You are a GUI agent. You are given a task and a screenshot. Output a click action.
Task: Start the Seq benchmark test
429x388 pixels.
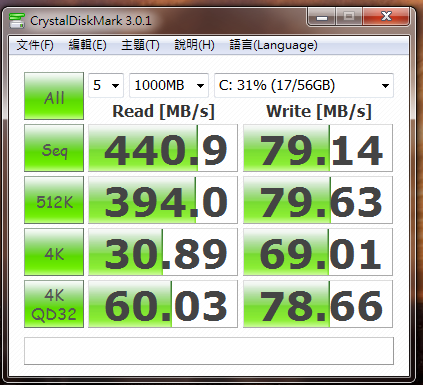pos(54,148)
